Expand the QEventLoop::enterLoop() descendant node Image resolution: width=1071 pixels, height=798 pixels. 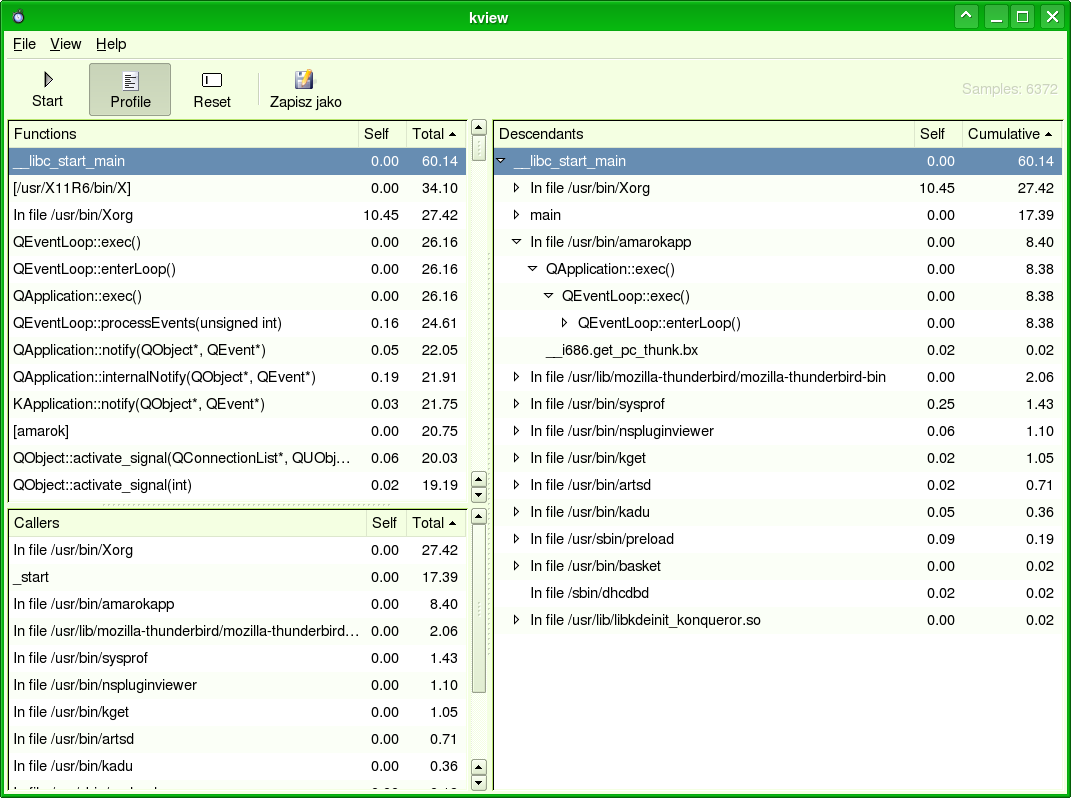[564, 323]
